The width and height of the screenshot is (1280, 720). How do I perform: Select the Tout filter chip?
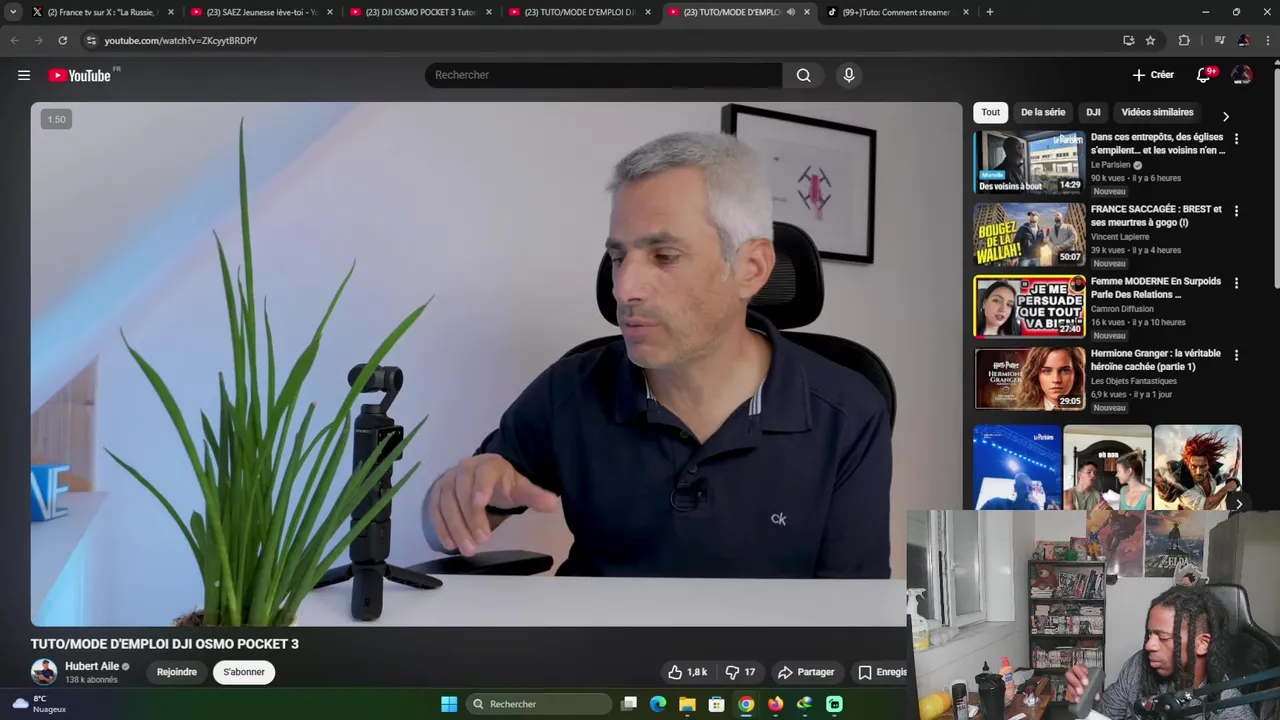[x=990, y=112]
